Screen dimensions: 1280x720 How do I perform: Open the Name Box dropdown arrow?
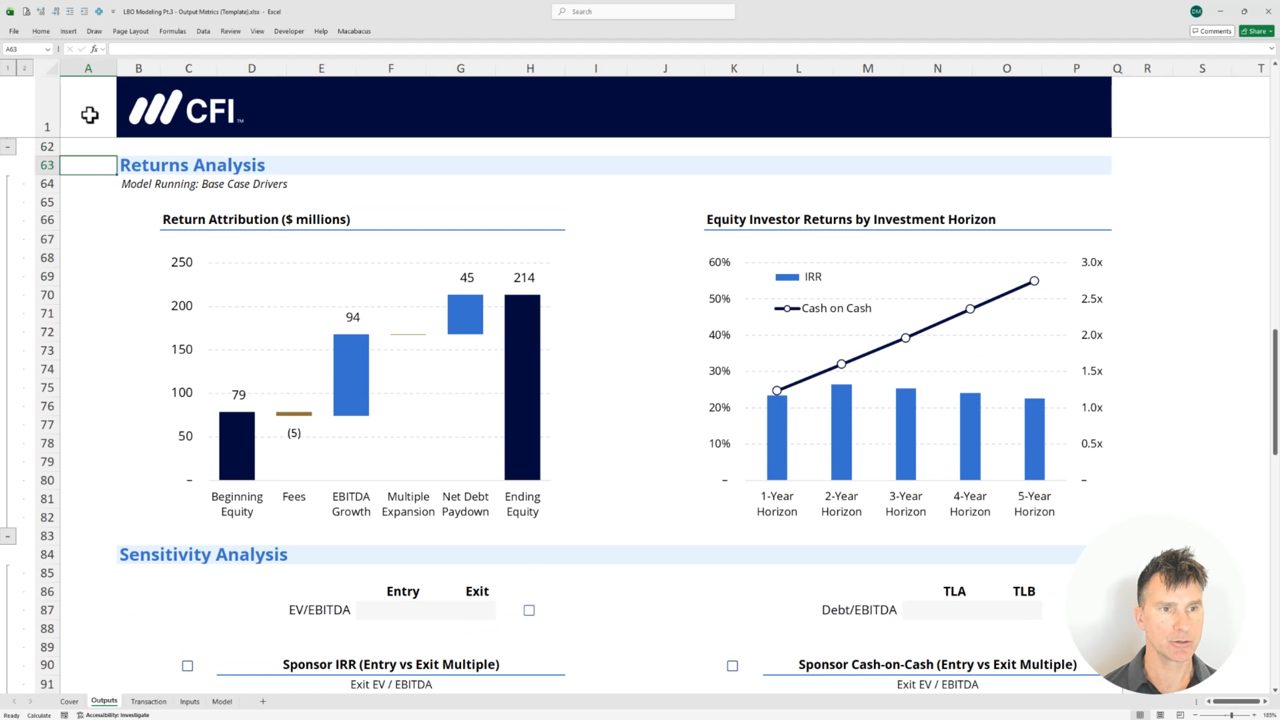(x=47, y=49)
